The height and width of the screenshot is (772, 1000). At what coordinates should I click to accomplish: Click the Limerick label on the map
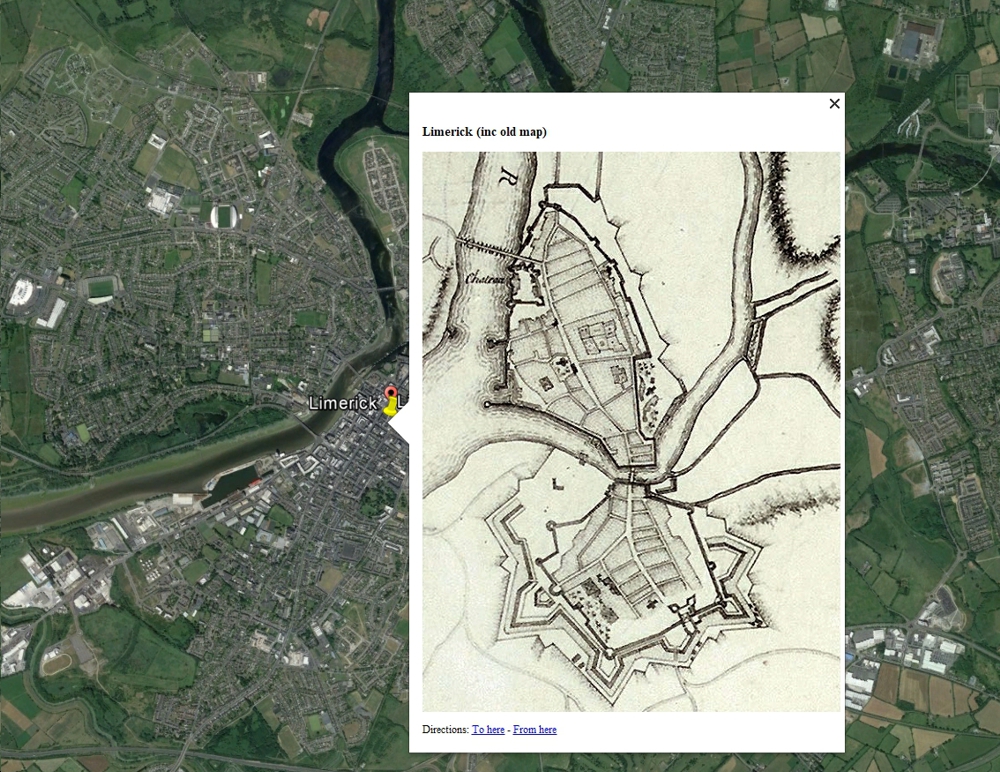click(x=342, y=403)
